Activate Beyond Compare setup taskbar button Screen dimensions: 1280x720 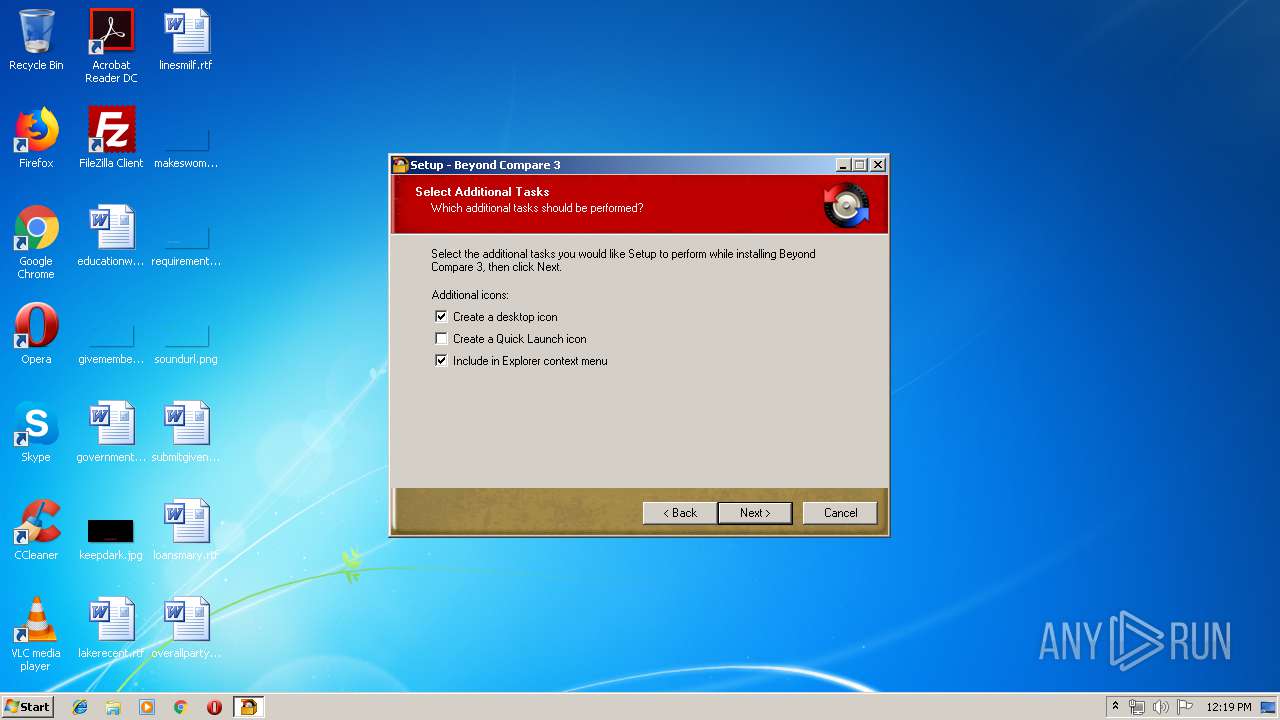pos(248,707)
